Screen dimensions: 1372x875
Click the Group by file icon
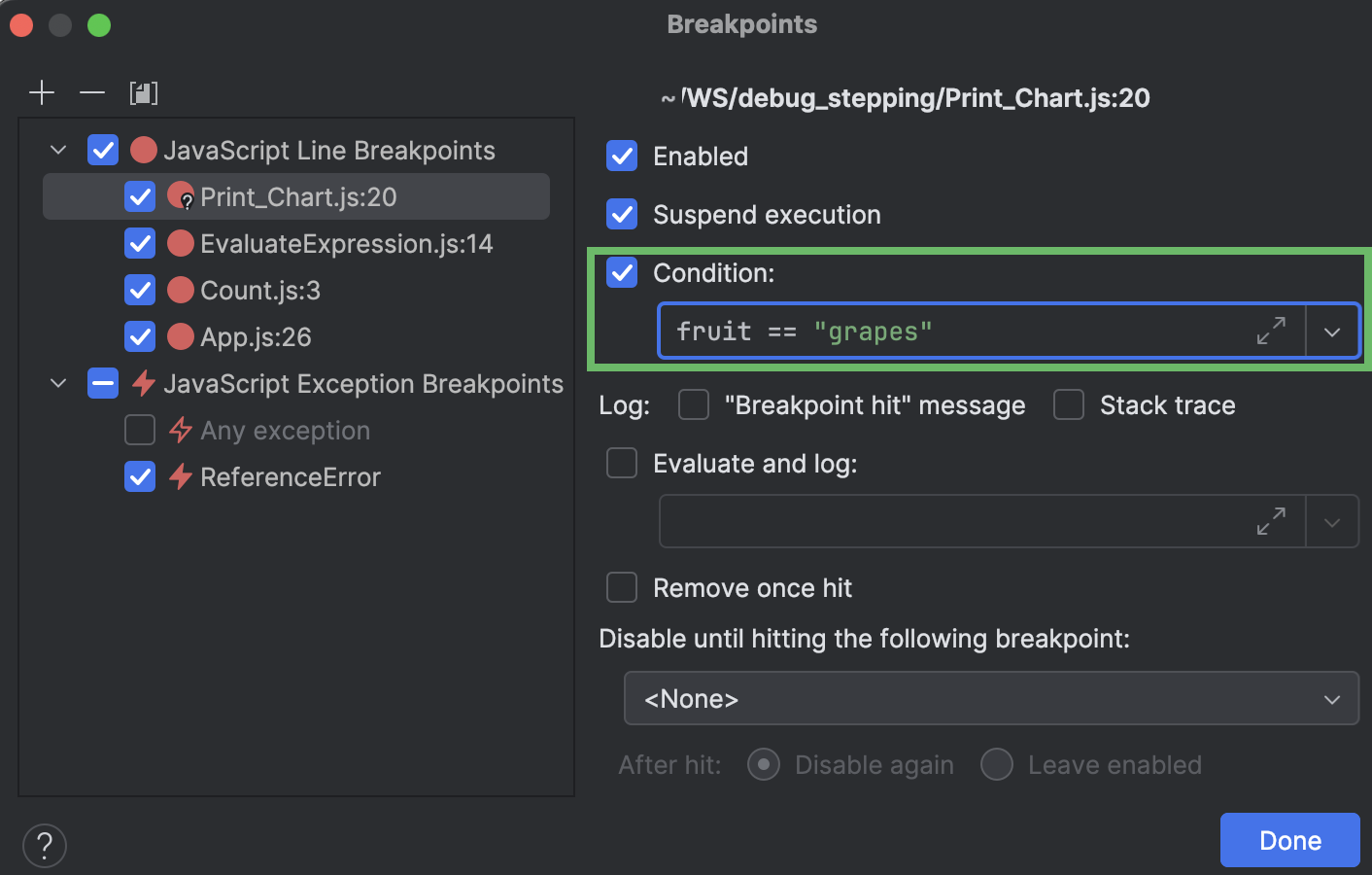(x=144, y=93)
